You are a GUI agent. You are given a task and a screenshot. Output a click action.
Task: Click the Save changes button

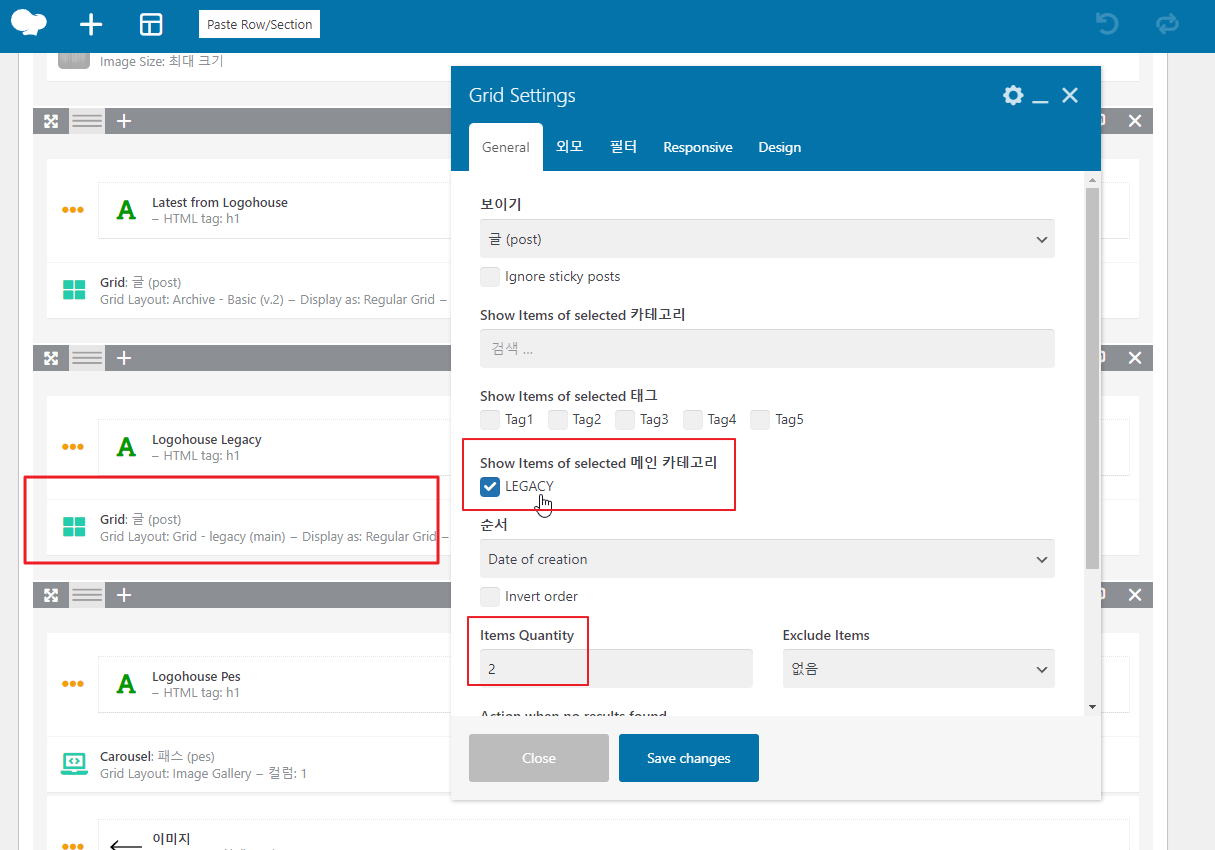[689, 758]
